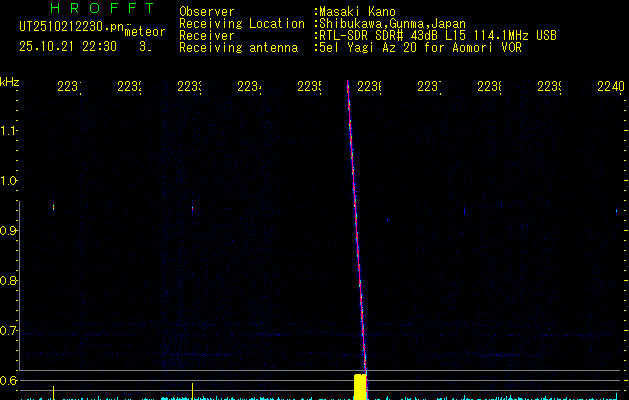This screenshot has width=629, height=400.
Task: Select the 2238 time marker
Action: click(x=488, y=87)
